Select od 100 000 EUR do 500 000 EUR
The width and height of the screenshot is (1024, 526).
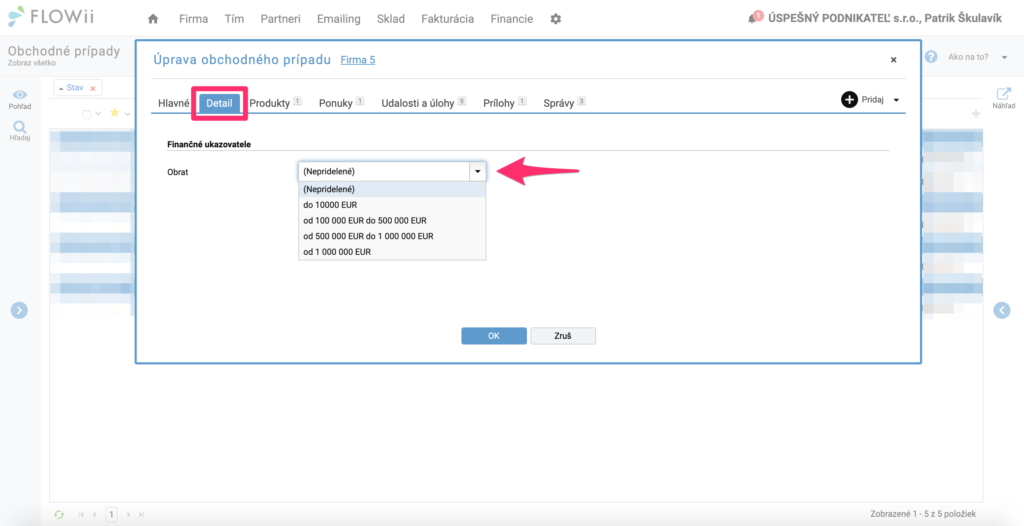pyautogui.click(x=392, y=220)
